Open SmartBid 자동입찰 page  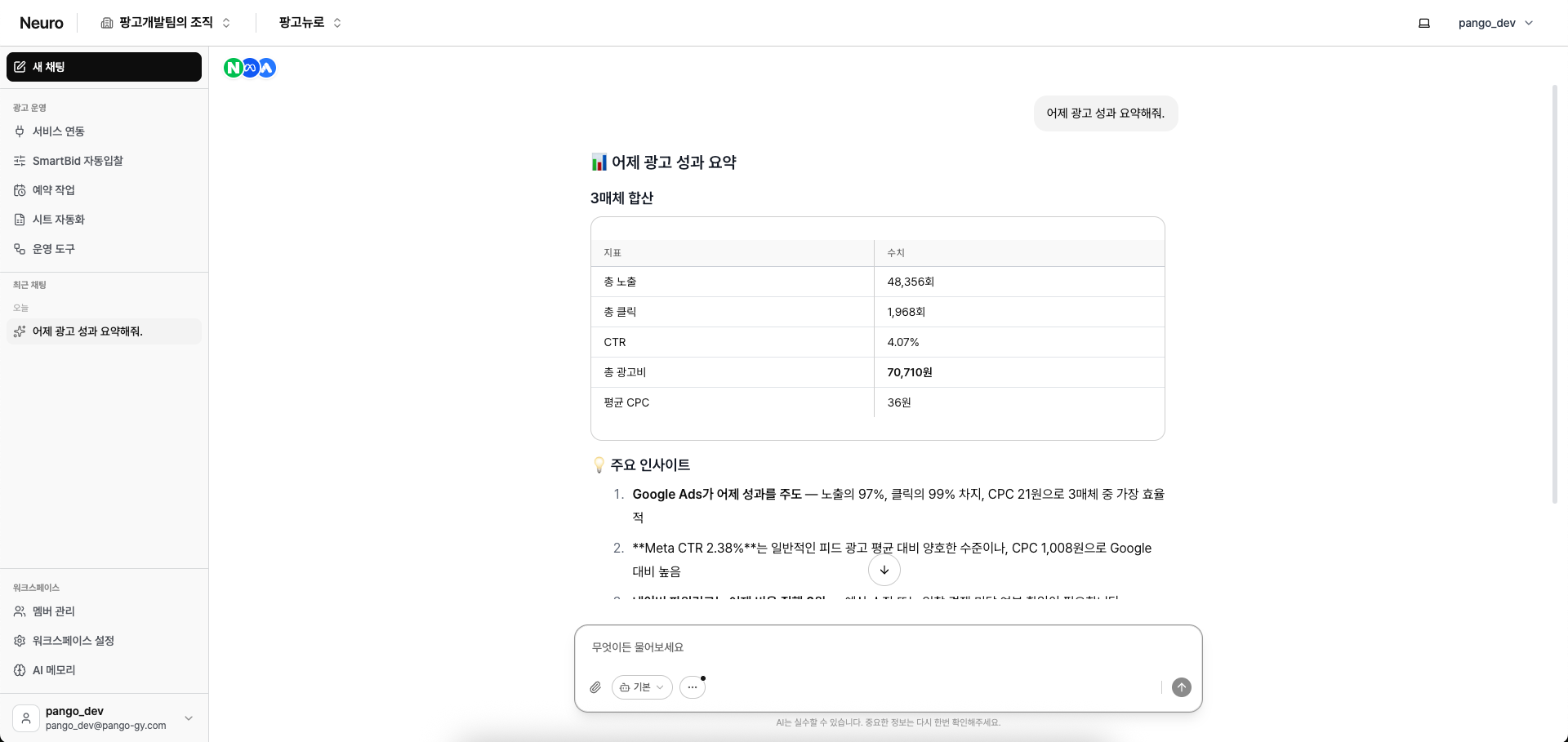click(x=104, y=161)
